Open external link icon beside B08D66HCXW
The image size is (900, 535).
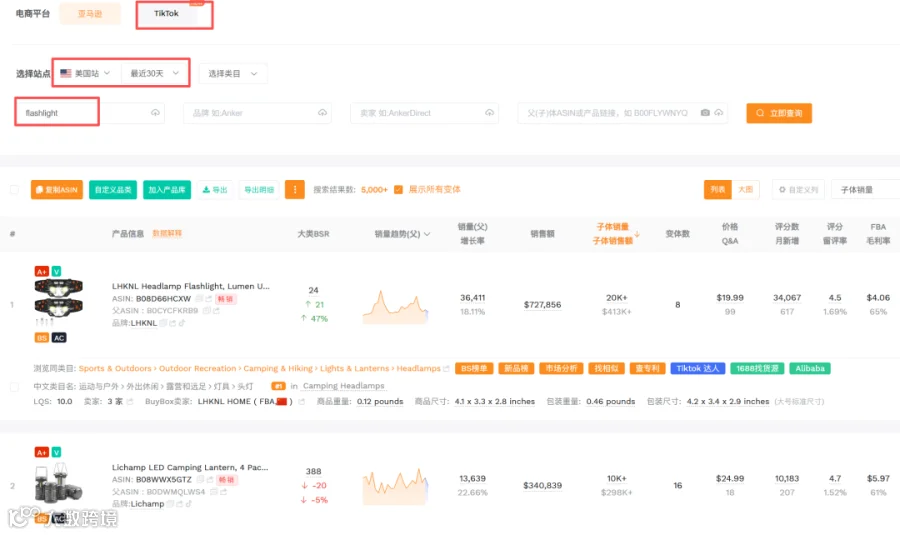[x=208, y=298]
